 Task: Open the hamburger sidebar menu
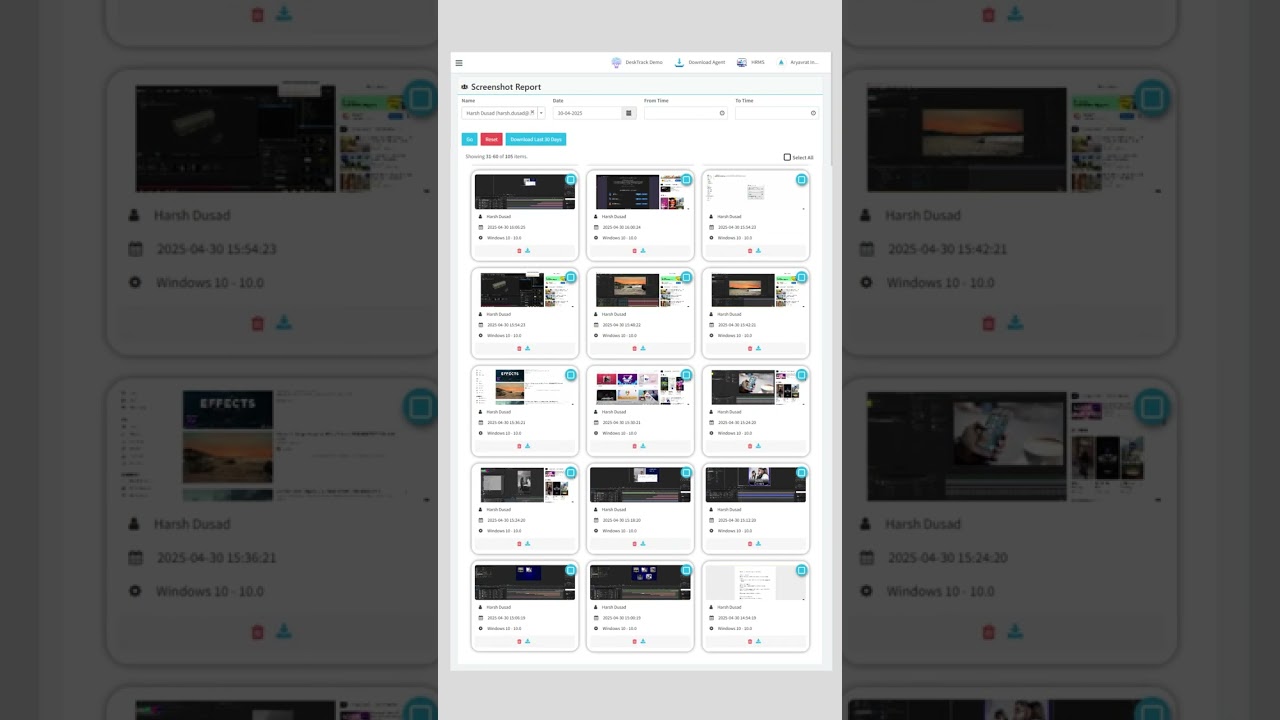click(459, 63)
